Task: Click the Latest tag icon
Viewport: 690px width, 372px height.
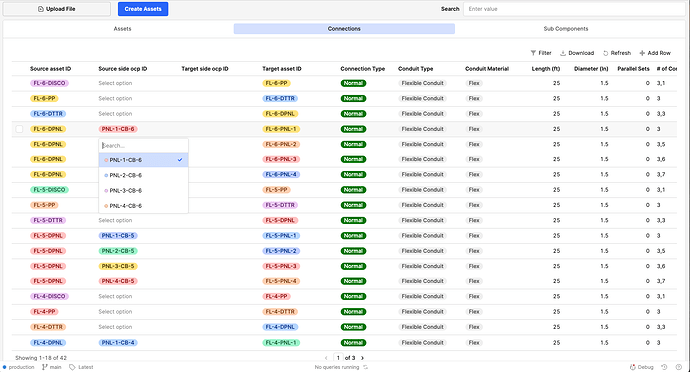Action: coord(72,367)
